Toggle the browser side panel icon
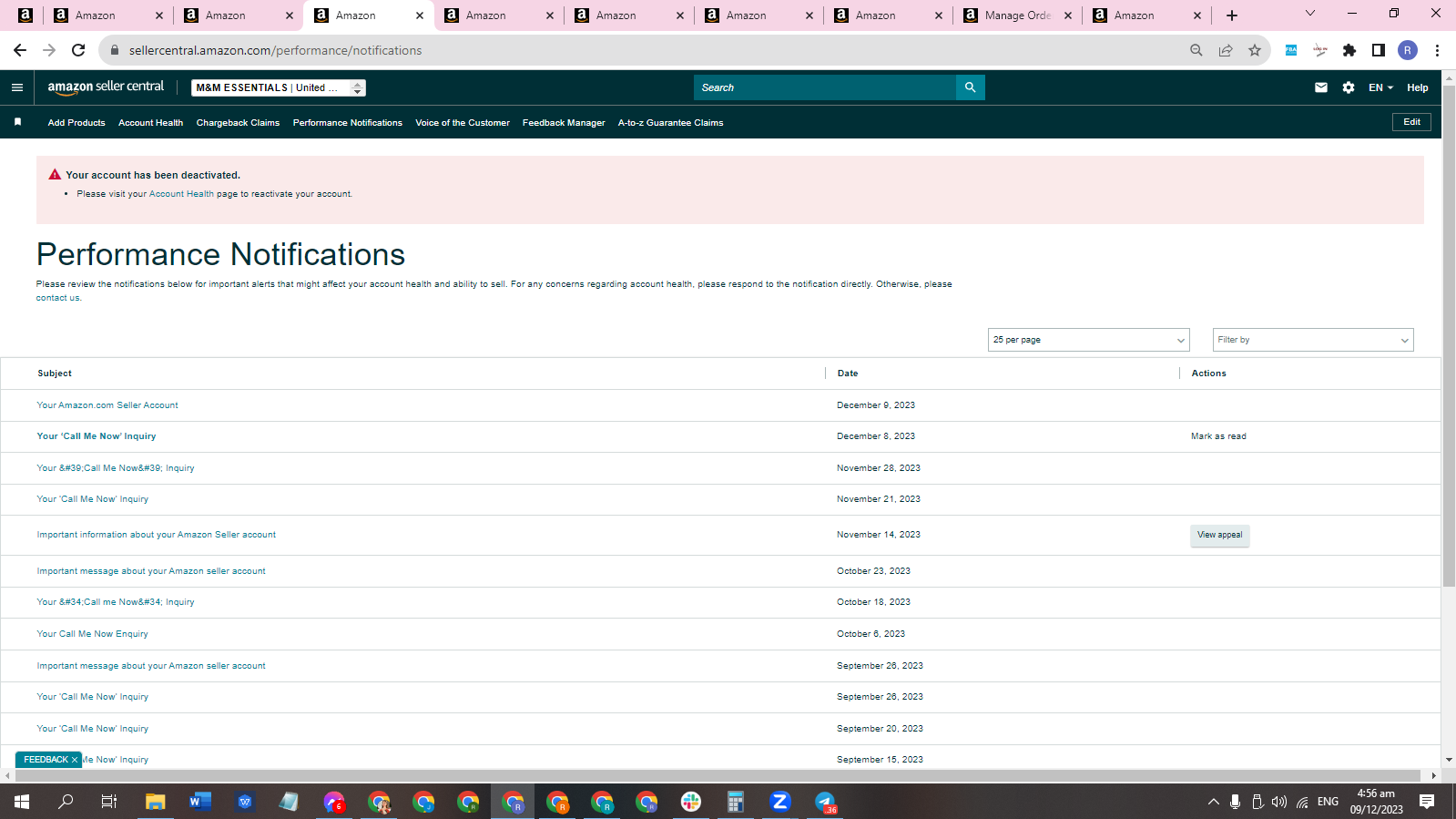This screenshot has height=819, width=1456. pos(1379,50)
